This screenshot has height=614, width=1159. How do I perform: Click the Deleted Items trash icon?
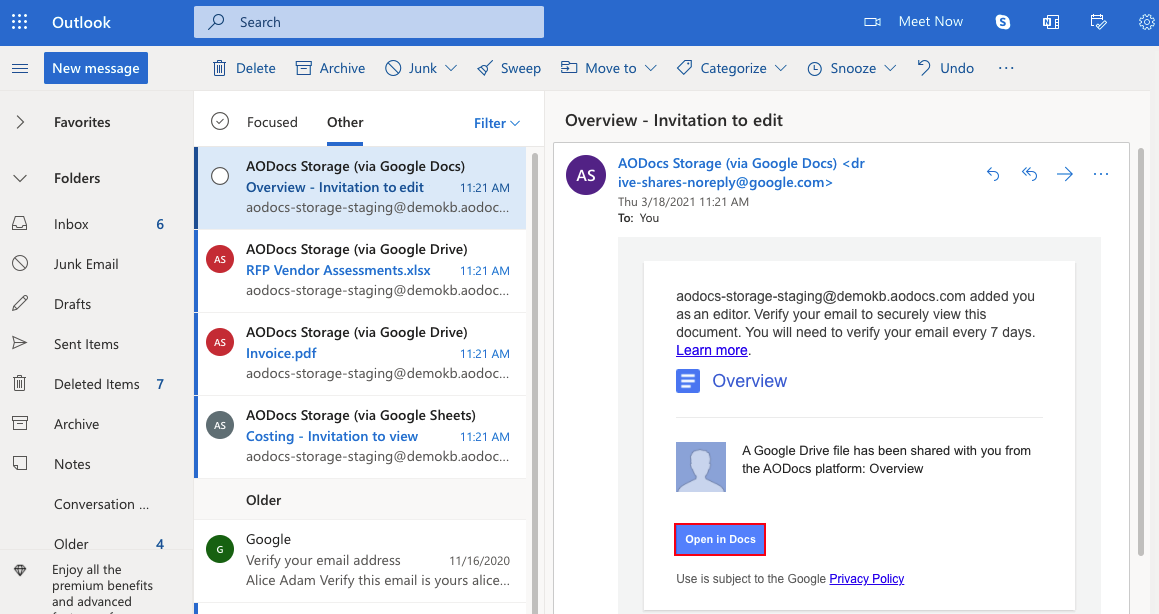click(20, 383)
